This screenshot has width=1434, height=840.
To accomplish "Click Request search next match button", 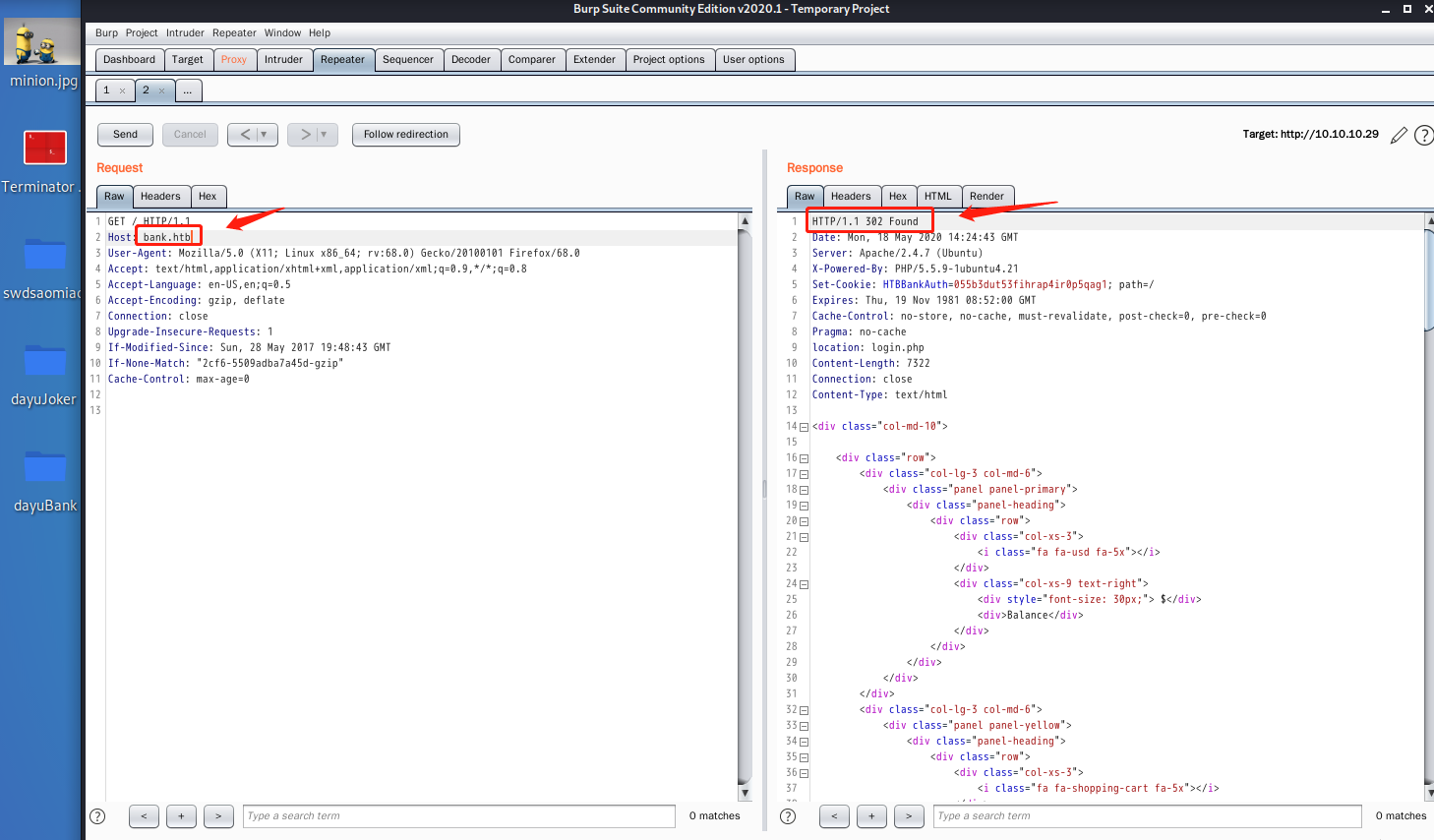I will click(x=218, y=816).
